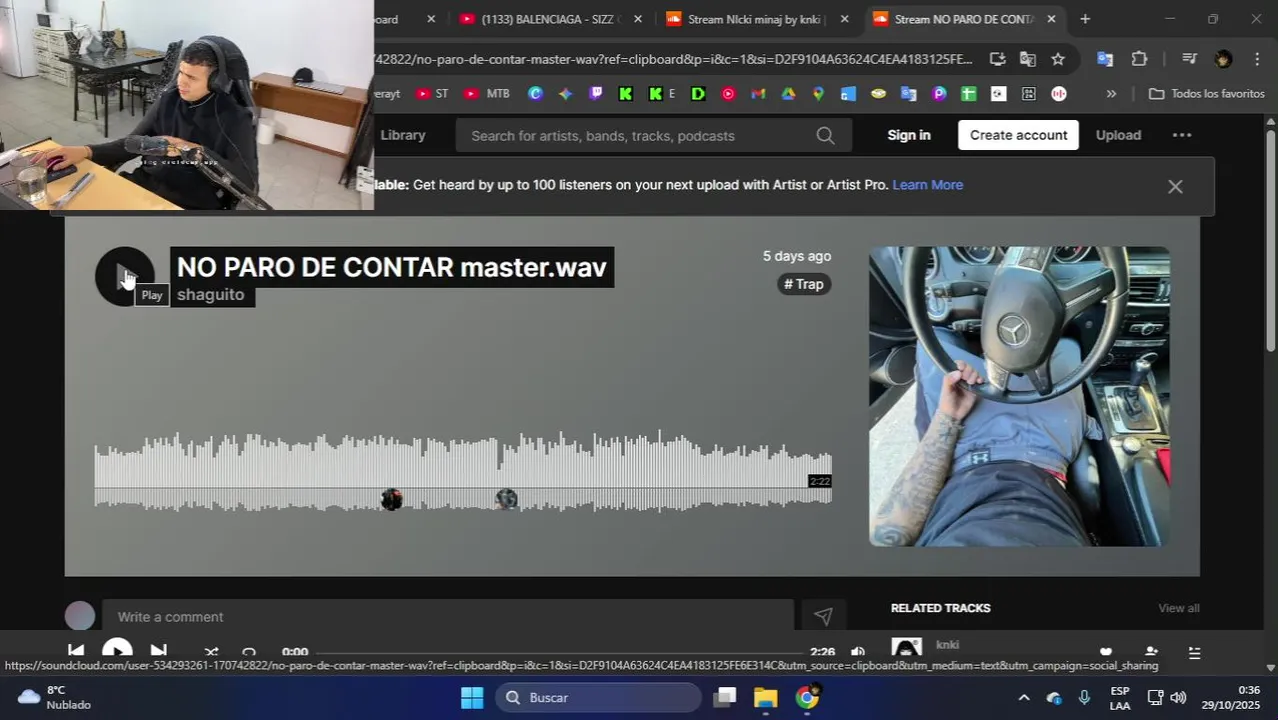Open the Chrome profile avatar
This screenshot has height=720, width=1278.
pos(1223,59)
